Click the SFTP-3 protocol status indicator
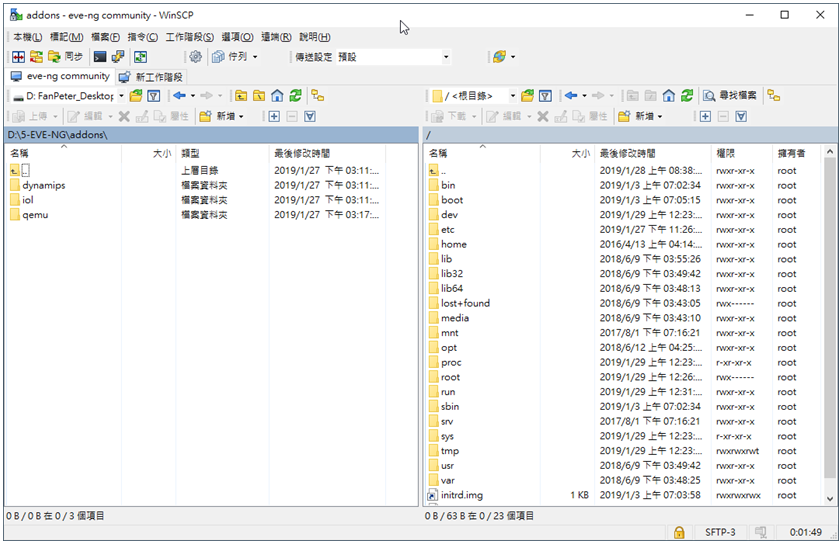 point(720,532)
